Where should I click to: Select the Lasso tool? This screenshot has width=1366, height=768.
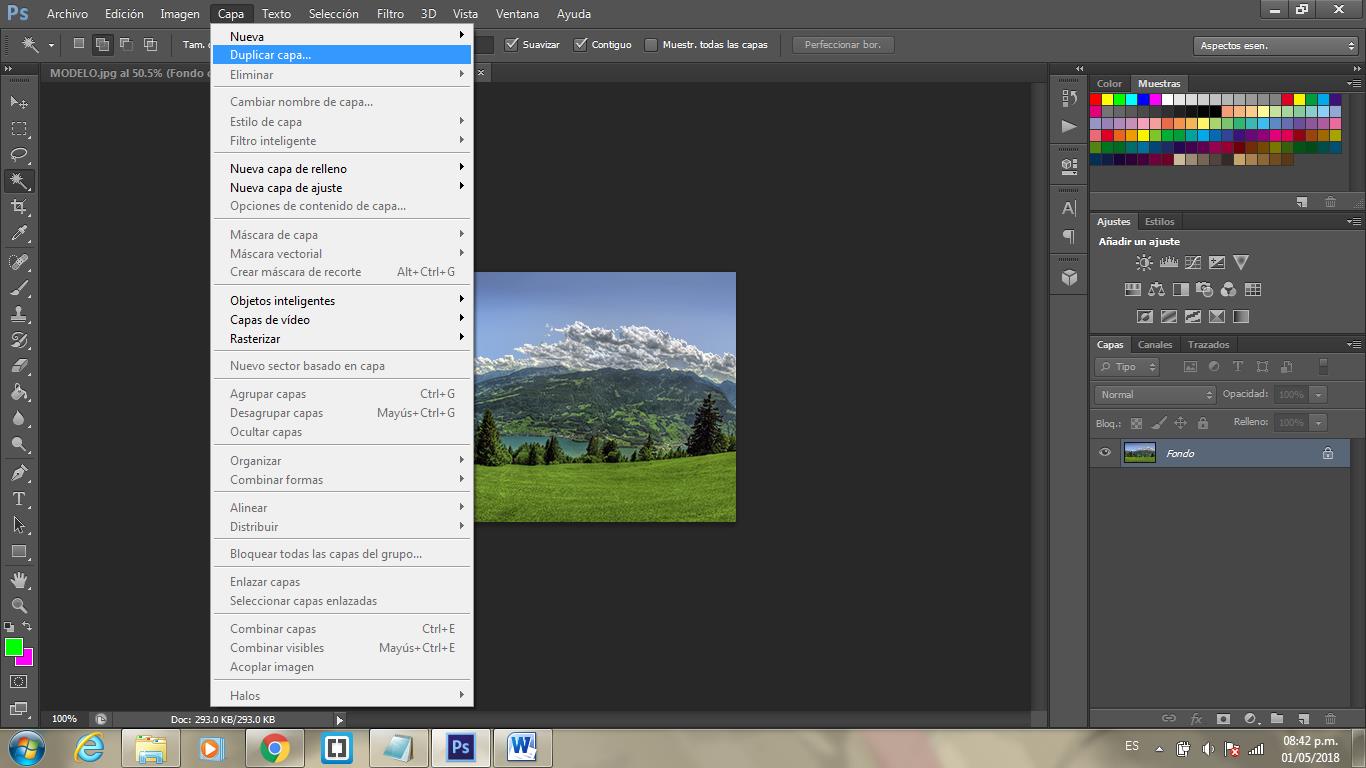click(x=19, y=154)
